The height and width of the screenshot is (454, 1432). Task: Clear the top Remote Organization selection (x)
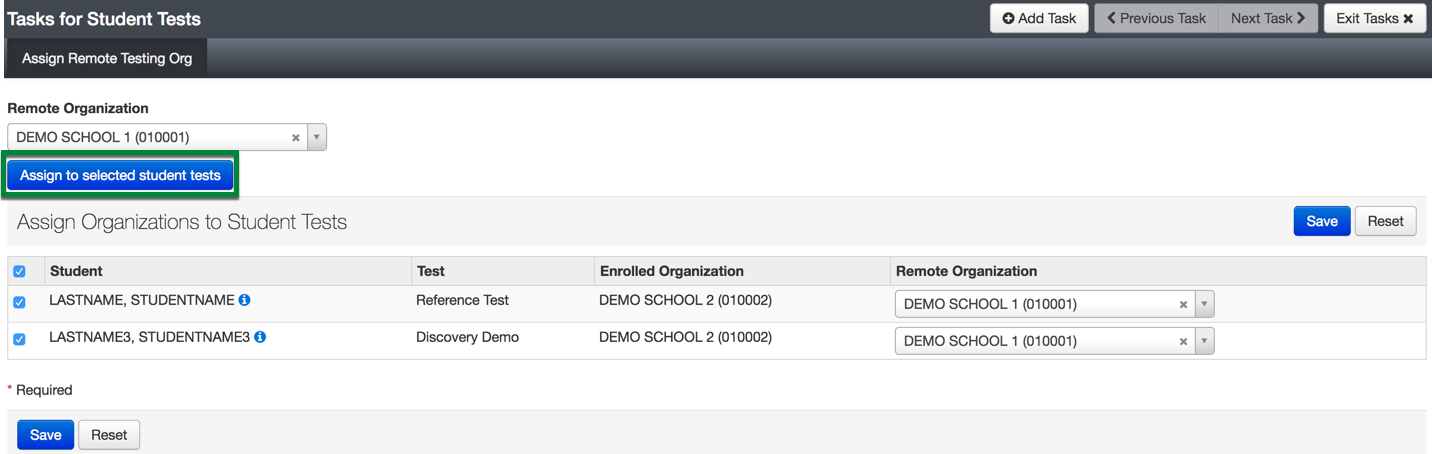pyautogui.click(x=296, y=138)
